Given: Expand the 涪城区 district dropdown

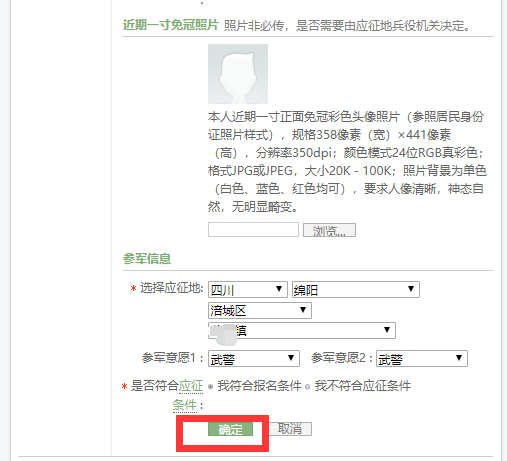Looking at the screenshot, I should click(260, 311).
